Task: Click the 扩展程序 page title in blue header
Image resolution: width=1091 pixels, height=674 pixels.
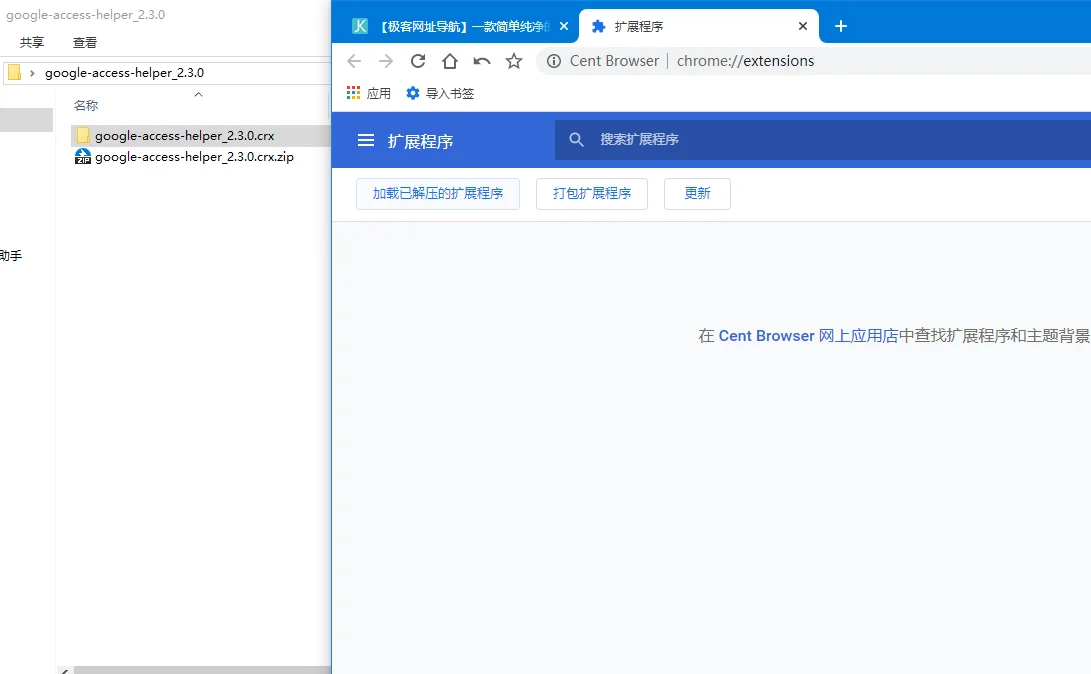Action: click(x=420, y=141)
